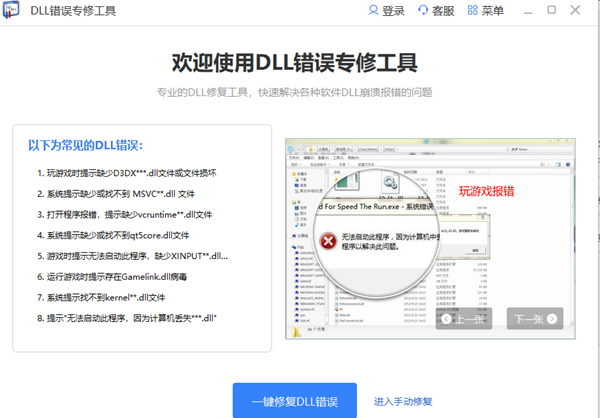Click the title 欢迎使用DLL错误专修工具

point(294,62)
